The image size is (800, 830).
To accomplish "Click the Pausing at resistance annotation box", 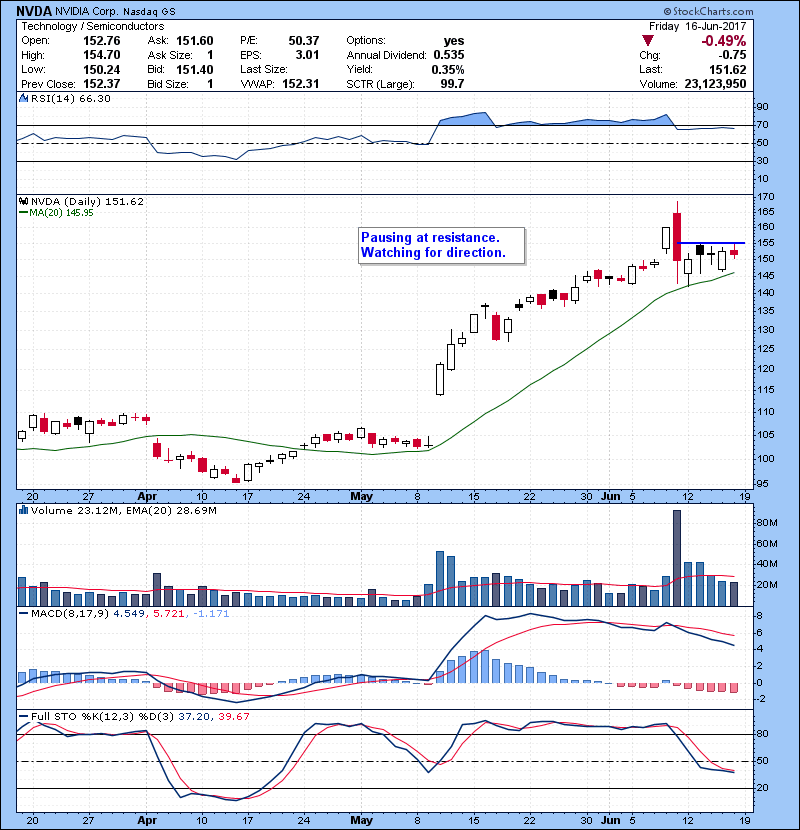I will point(442,245).
